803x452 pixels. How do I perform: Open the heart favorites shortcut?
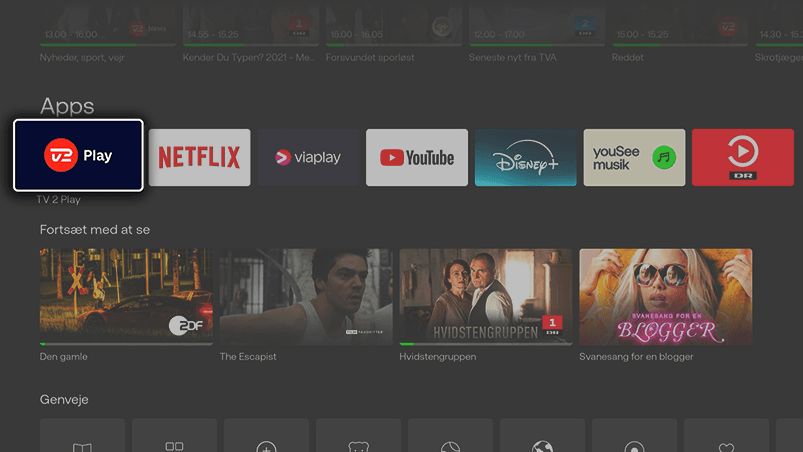726,436
